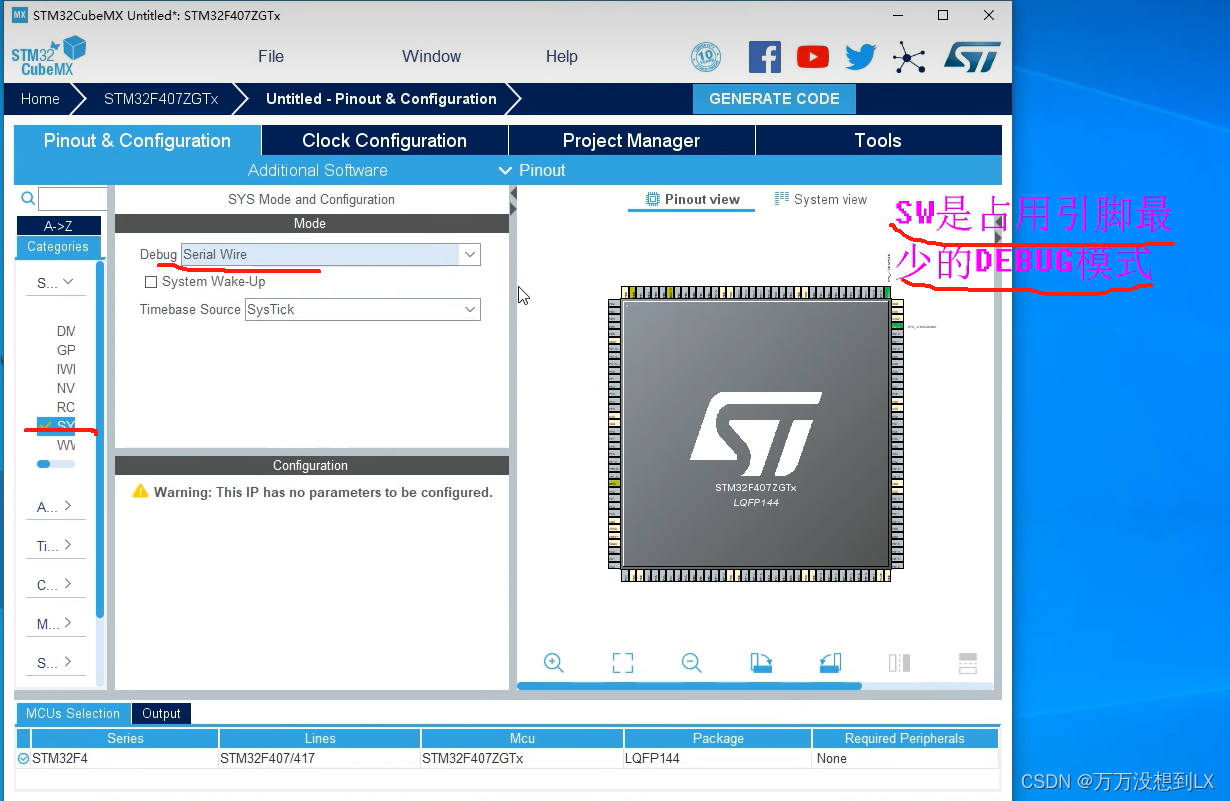The width and height of the screenshot is (1230, 801).
Task: Zoom in on the pinout view
Action: pos(553,662)
